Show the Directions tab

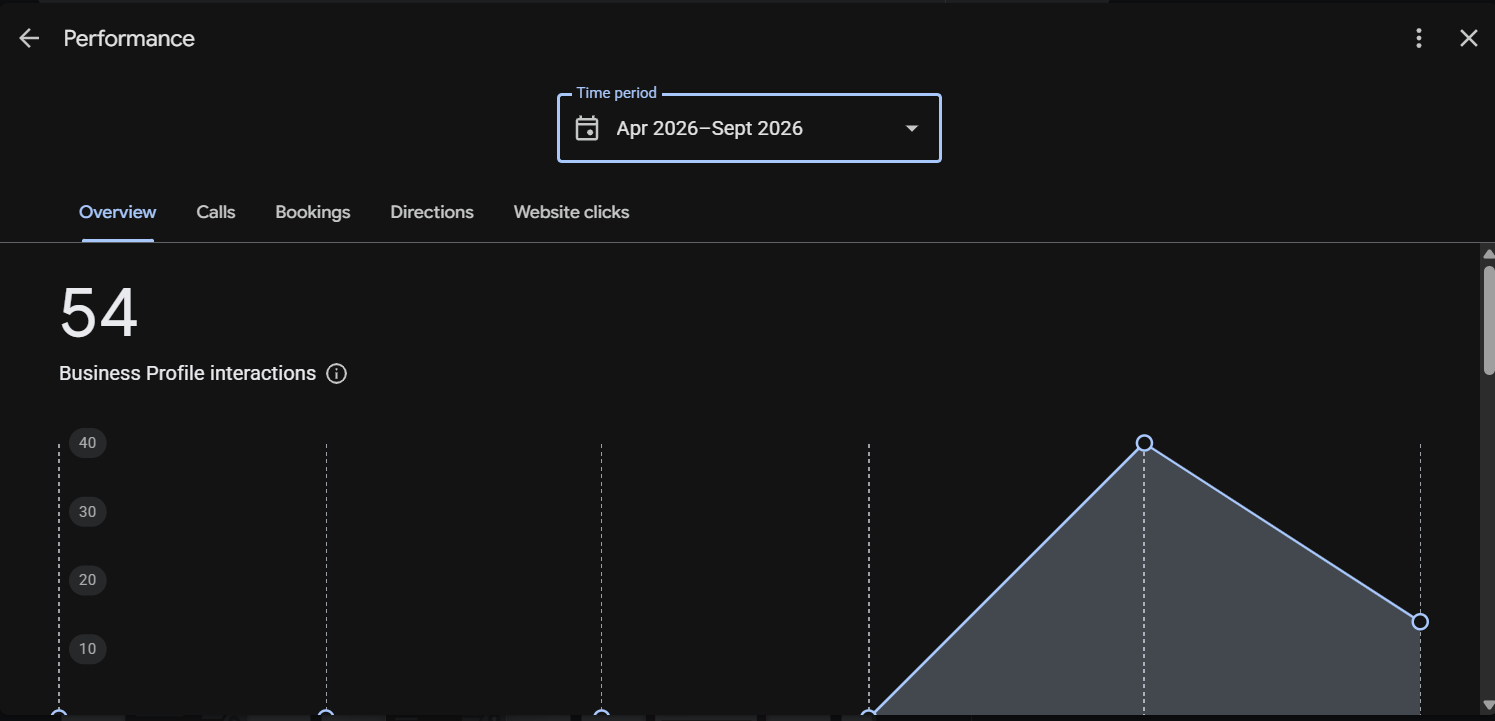pos(432,212)
